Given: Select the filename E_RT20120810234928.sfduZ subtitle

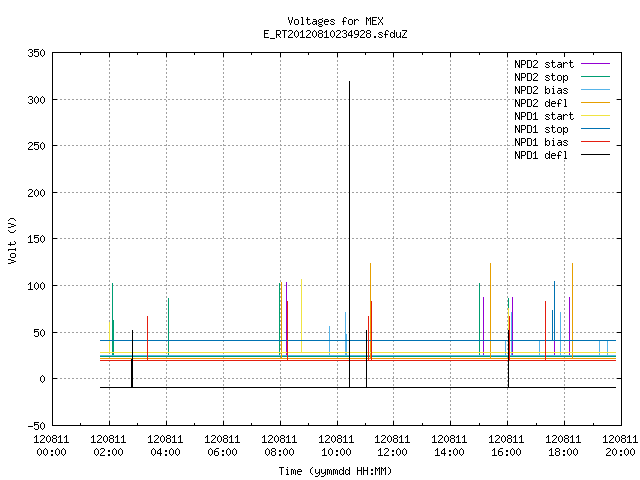Looking at the screenshot, I should point(335,34).
